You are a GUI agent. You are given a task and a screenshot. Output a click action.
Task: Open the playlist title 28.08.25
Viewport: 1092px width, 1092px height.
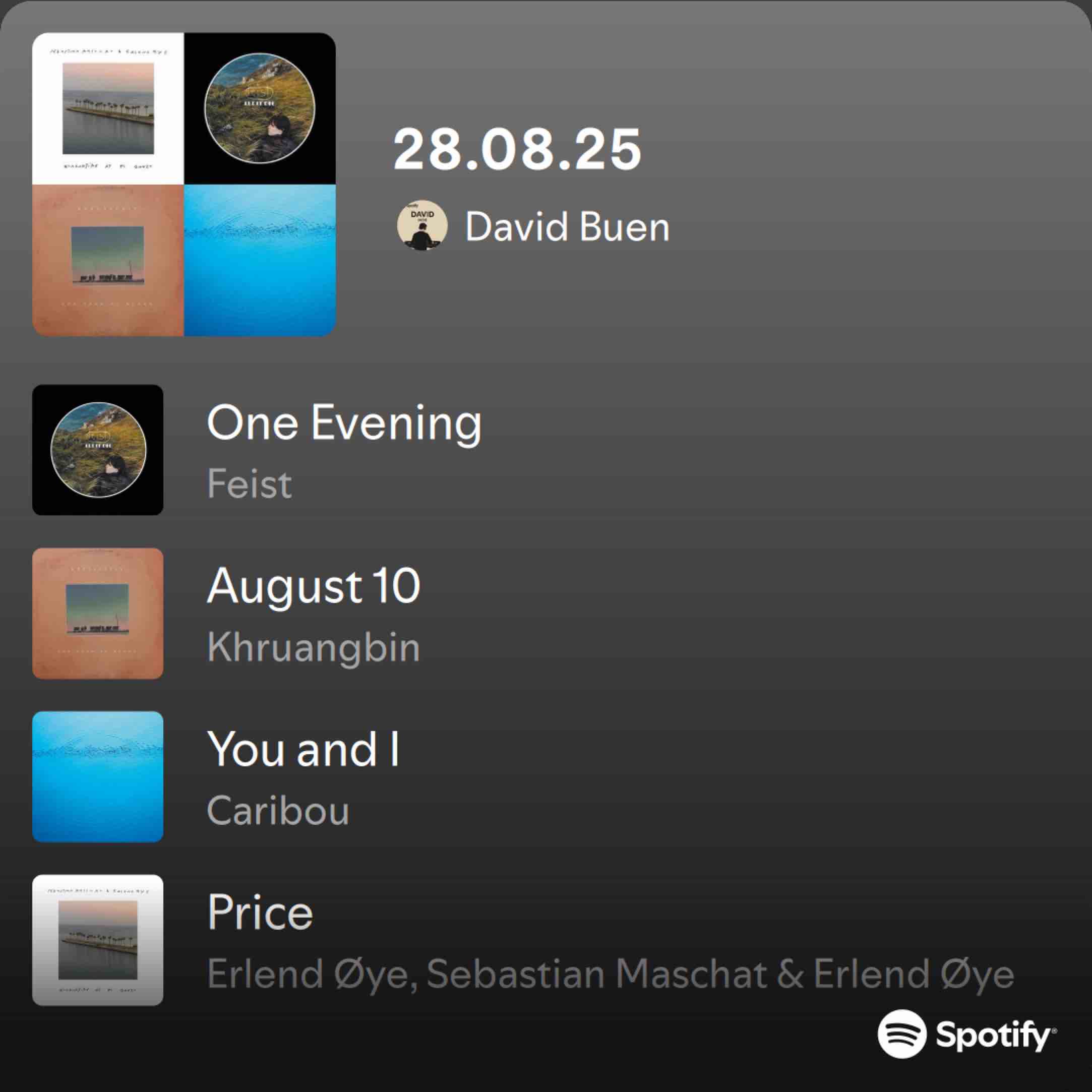517,149
